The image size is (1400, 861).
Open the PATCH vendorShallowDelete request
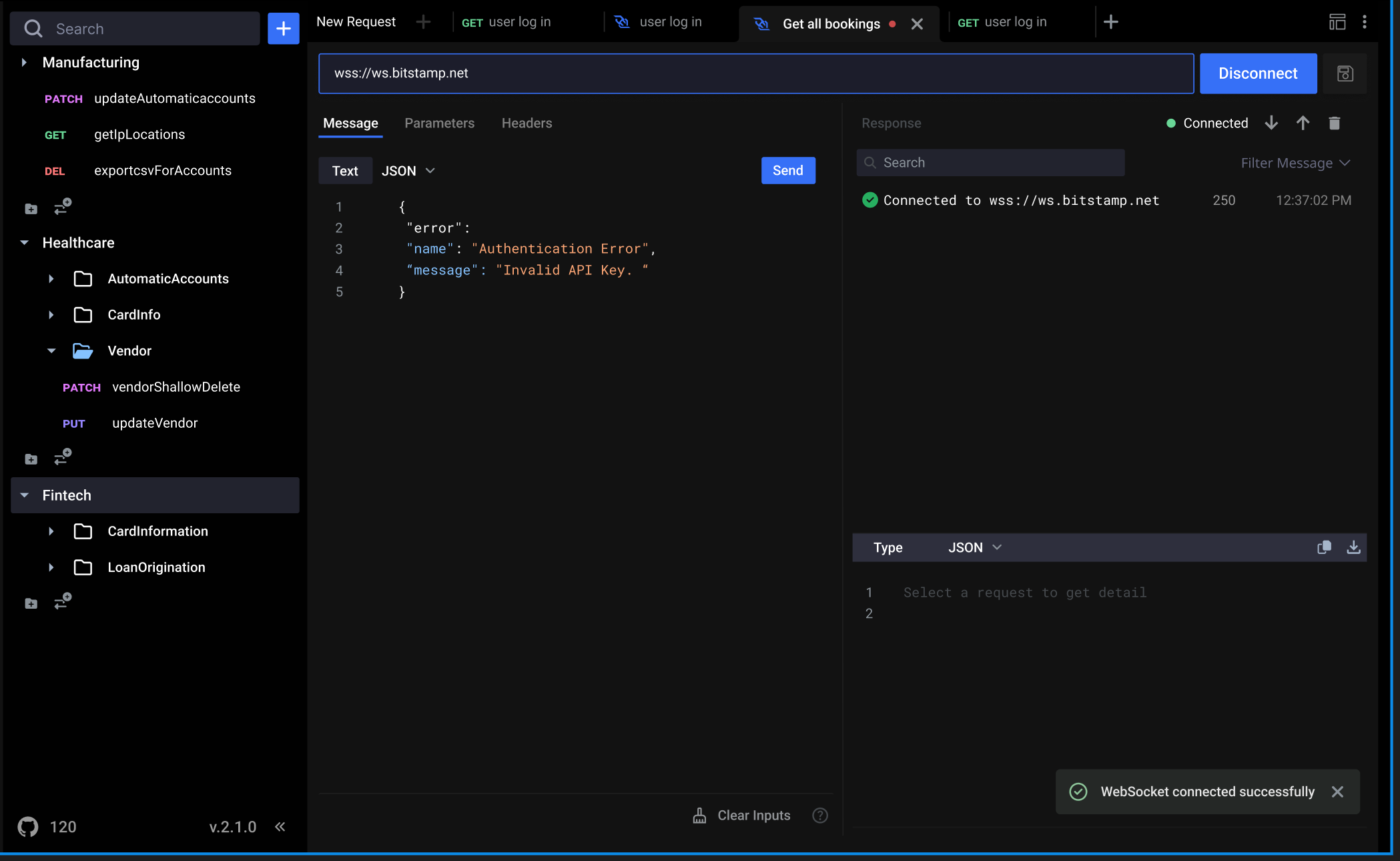pyautogui.click(x=151, y=387)
